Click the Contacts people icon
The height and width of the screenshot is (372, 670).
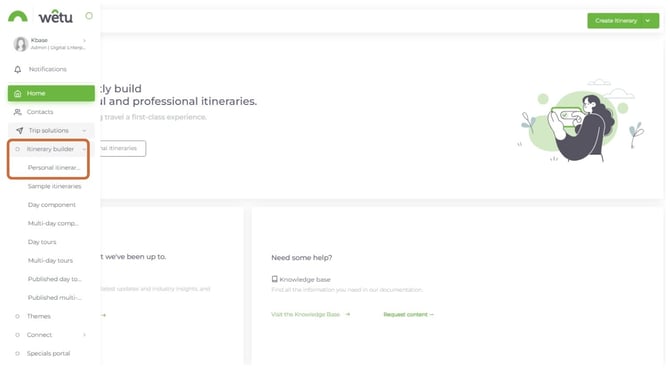[x=18, y=112]
